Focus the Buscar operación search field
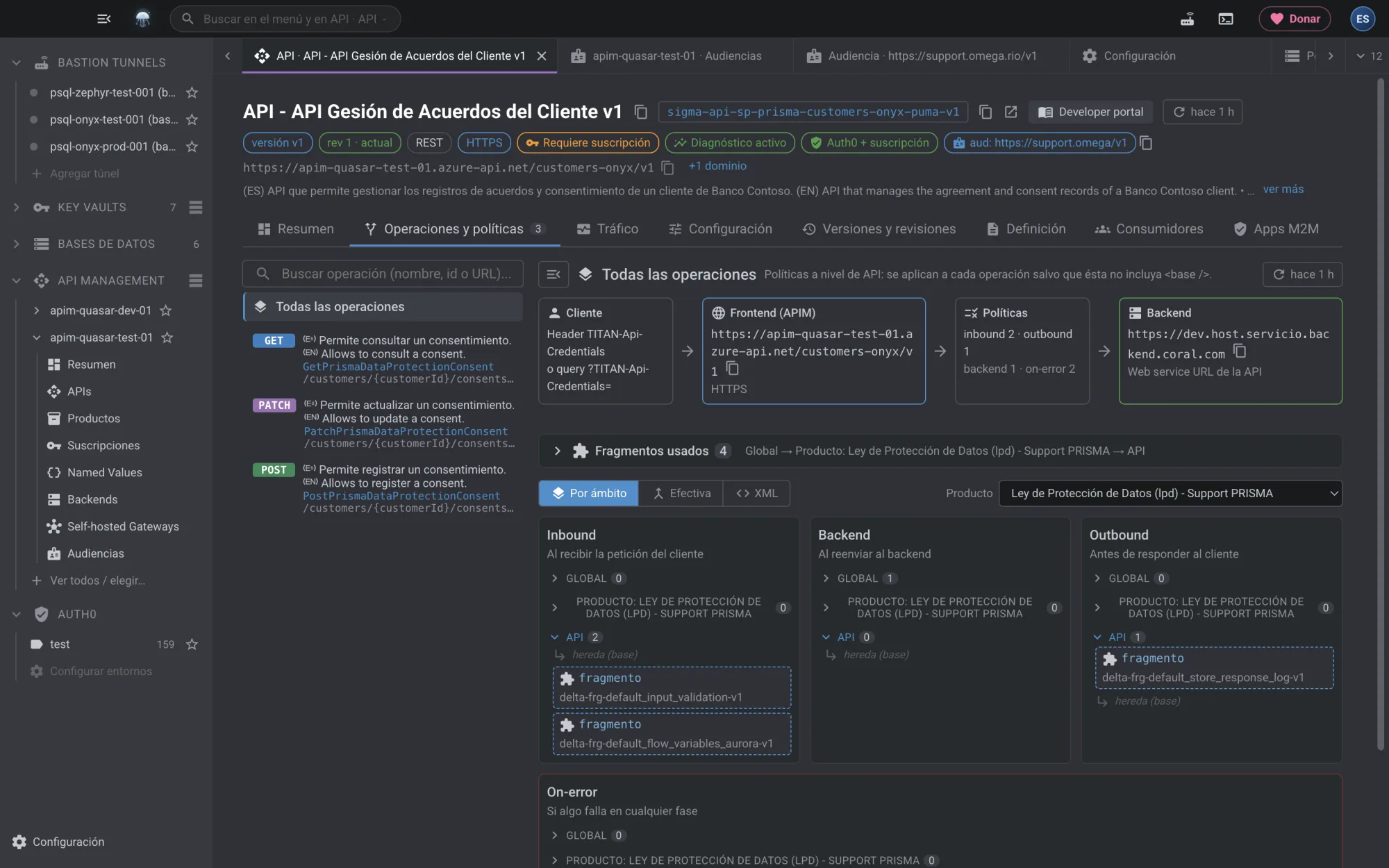This screenshot has width=1389, height=868. 383,274
